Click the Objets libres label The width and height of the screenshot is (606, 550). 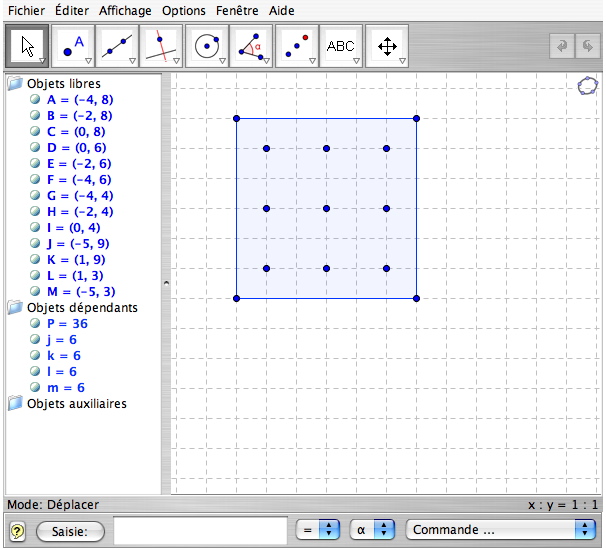(x=64, y=83)
